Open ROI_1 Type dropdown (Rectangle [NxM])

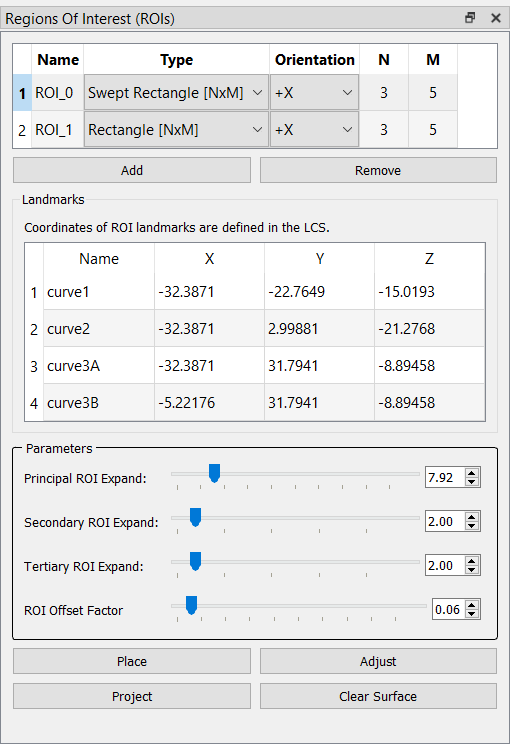click(176, 130)
